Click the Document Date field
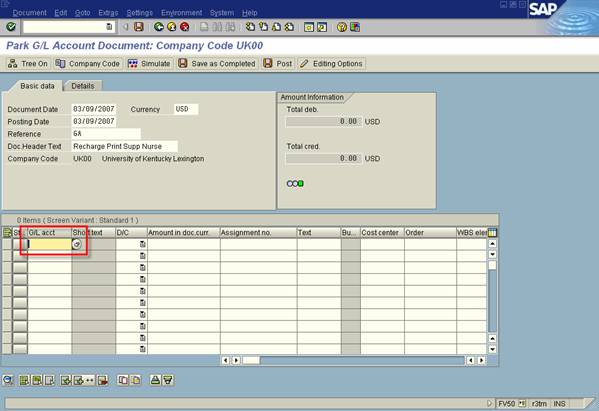 94,109
